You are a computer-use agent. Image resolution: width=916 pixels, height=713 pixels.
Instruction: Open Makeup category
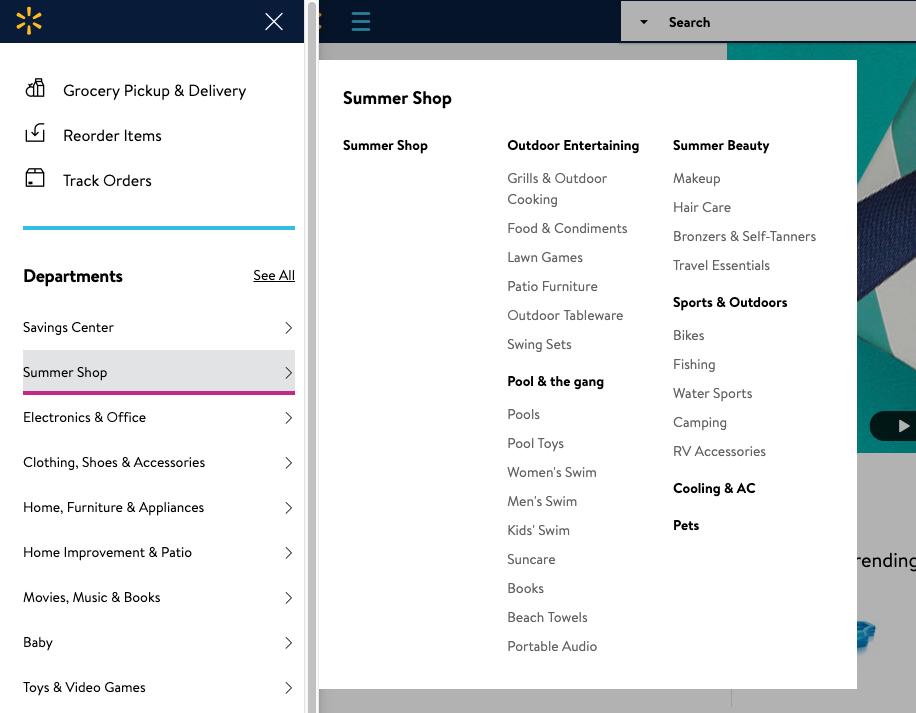(x=696, y=178)
